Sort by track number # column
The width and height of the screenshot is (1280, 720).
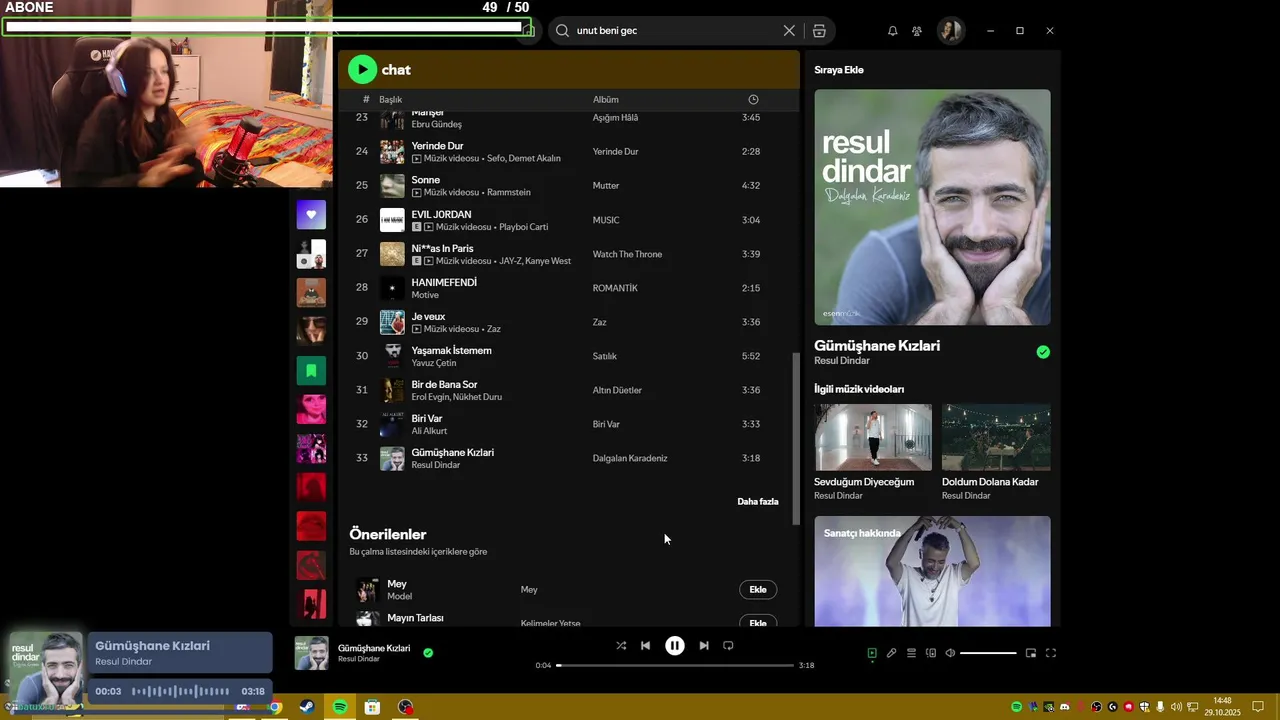tap(366, 100)
